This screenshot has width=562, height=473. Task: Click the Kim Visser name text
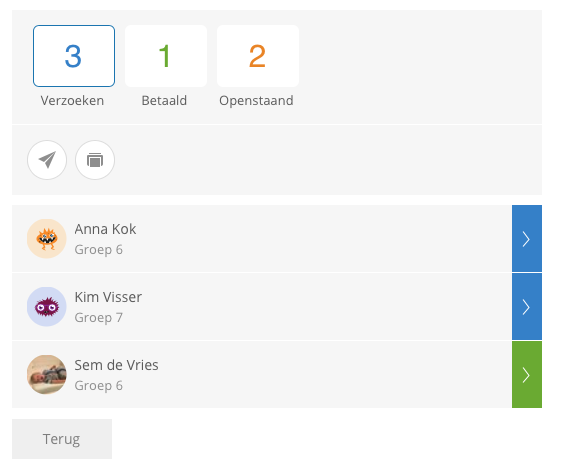tap(108, 297)
